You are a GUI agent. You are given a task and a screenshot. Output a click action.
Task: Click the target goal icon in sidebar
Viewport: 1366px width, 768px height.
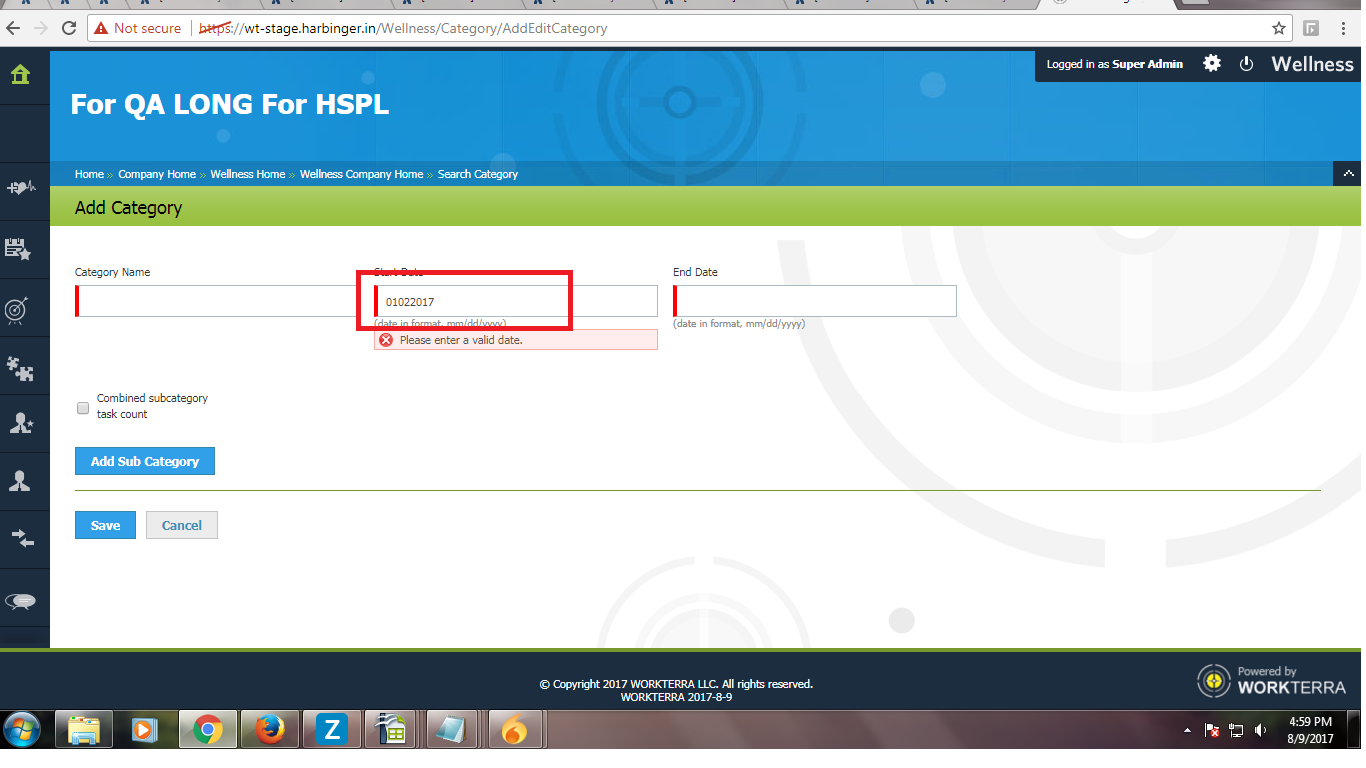19,310
